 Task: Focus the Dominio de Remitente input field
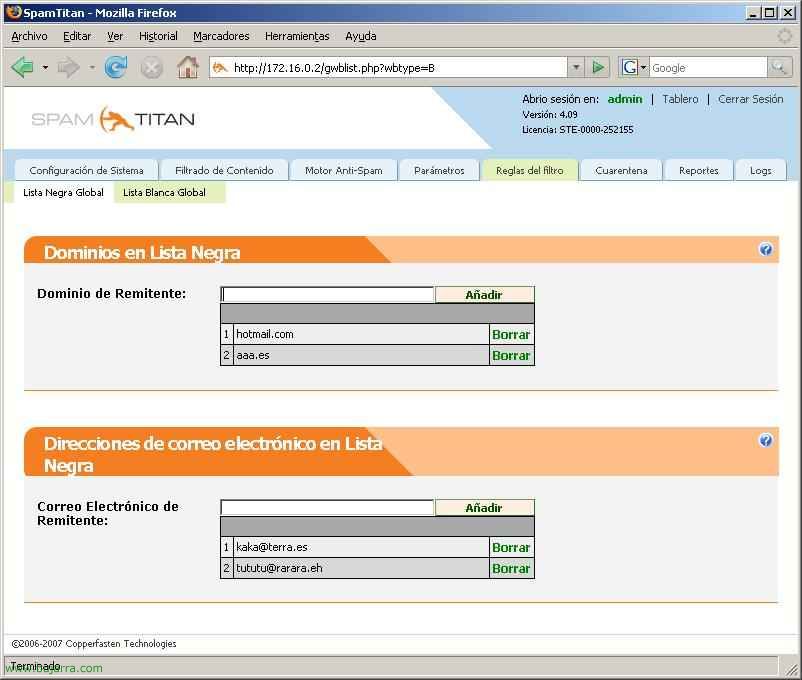[327, 294]
